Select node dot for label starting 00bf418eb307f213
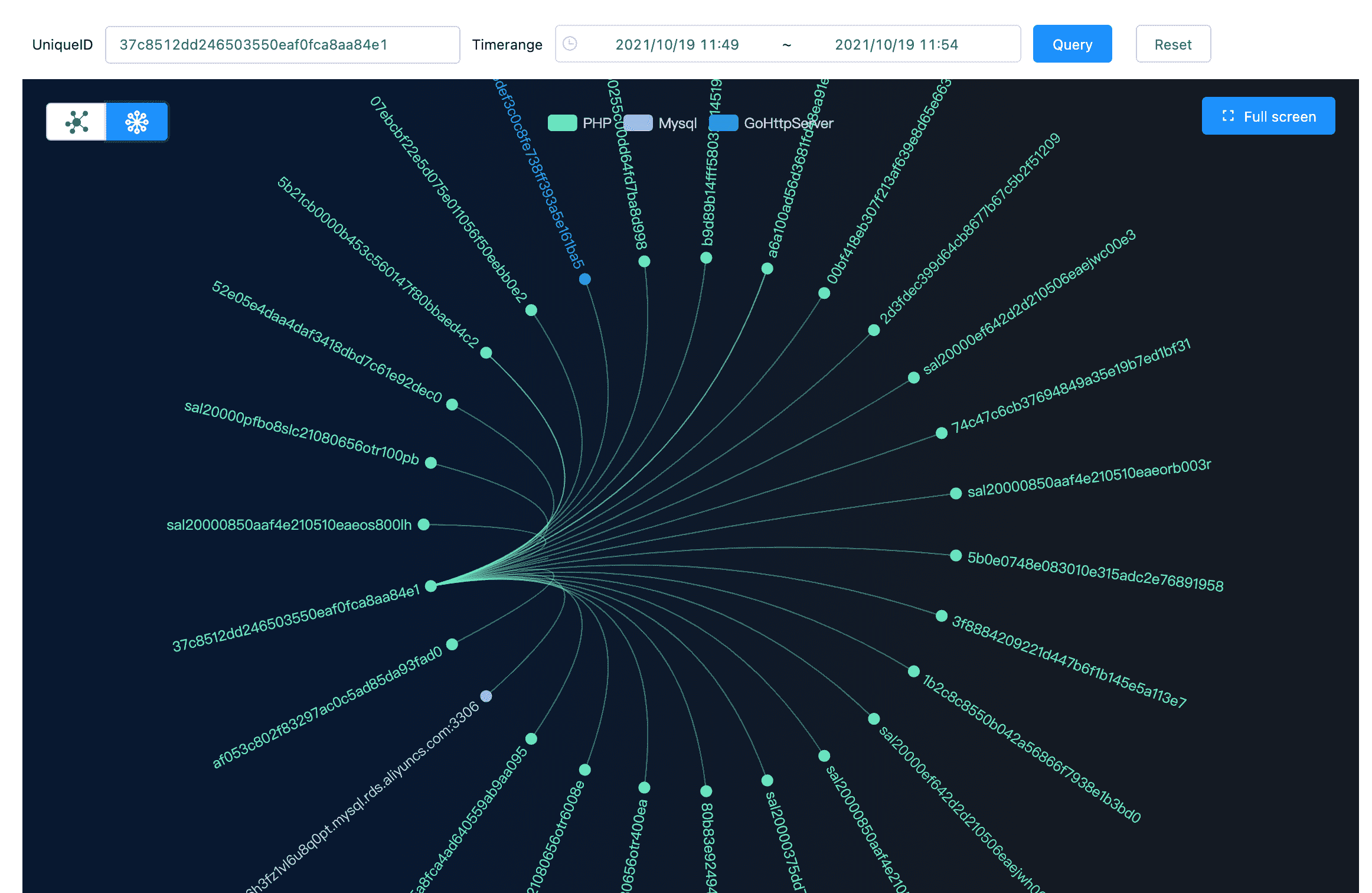This screenshot has height=893, width=1372. pos(824,294)
